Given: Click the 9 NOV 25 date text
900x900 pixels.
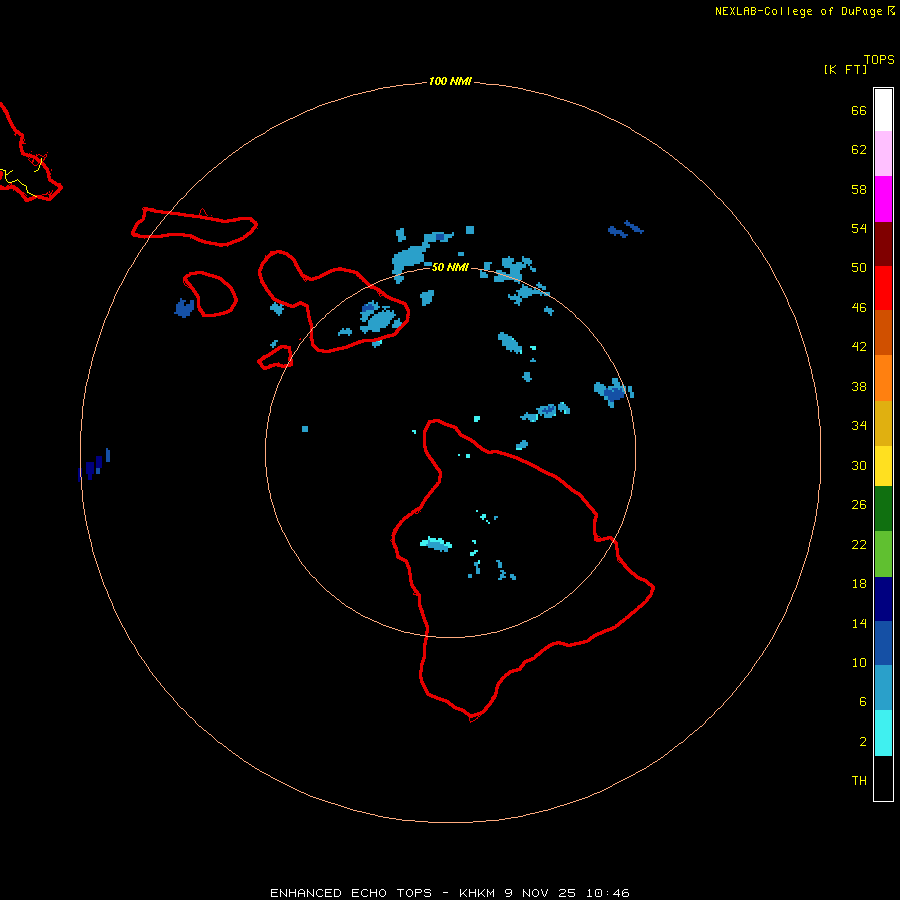Looking at the screenshot, I should pos(540,893).
